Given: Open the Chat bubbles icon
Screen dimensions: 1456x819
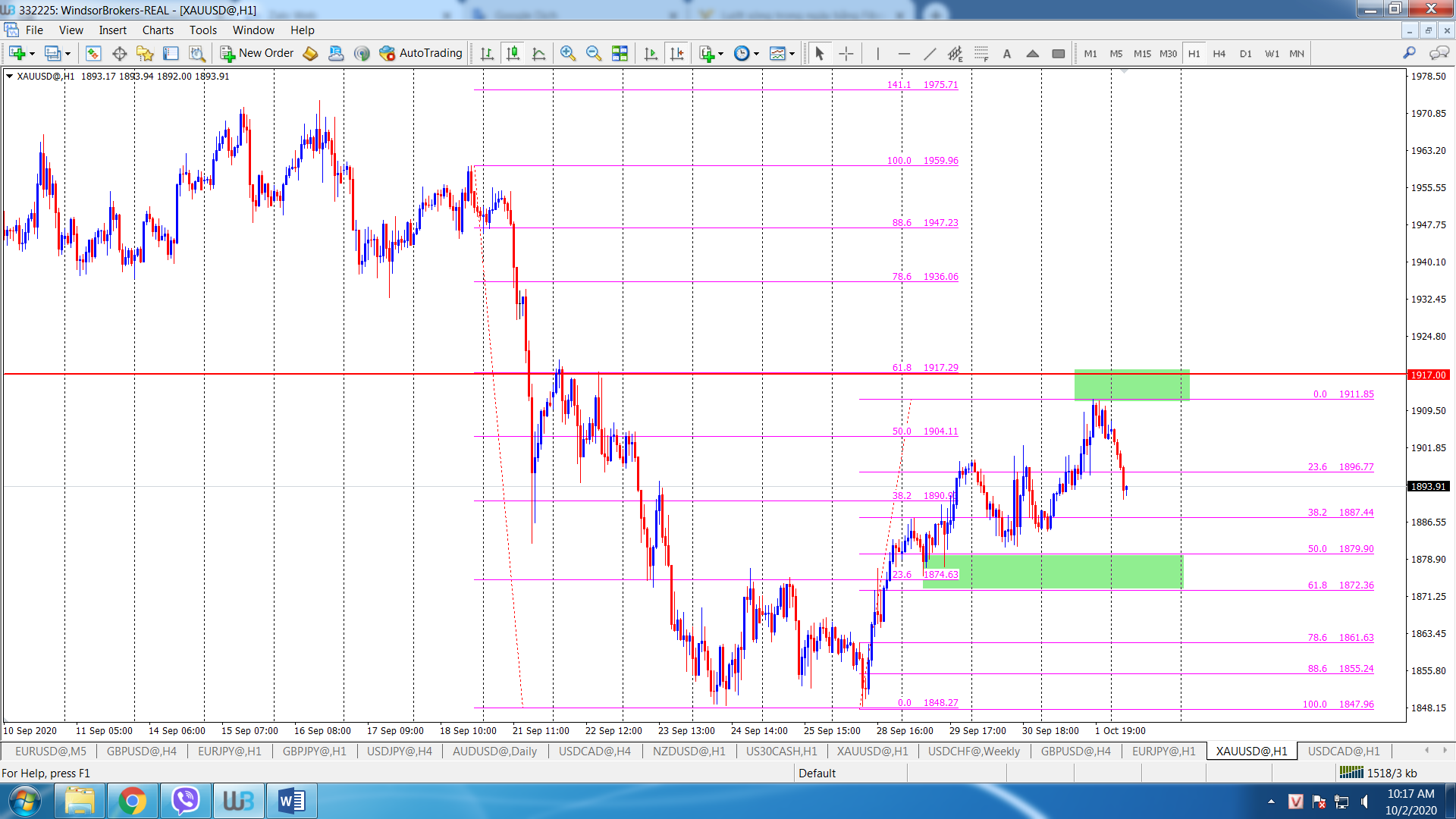Looking at the screenshot, I should tap(1439, 53).
